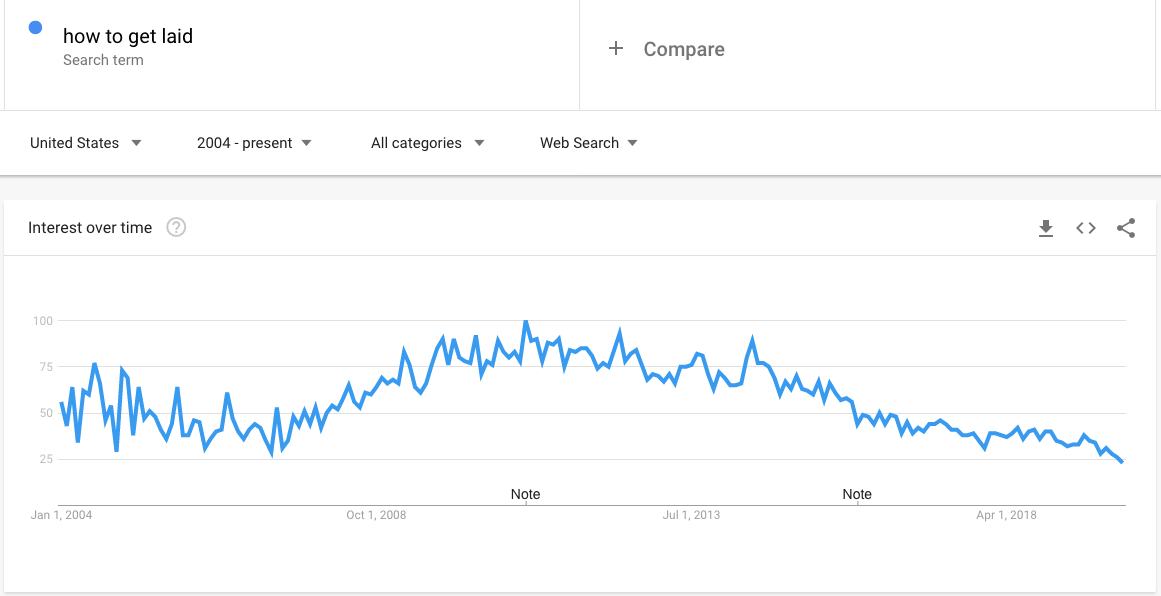Click the Search term label under query
Screen dimensions: 1161x596
(103, 60)
